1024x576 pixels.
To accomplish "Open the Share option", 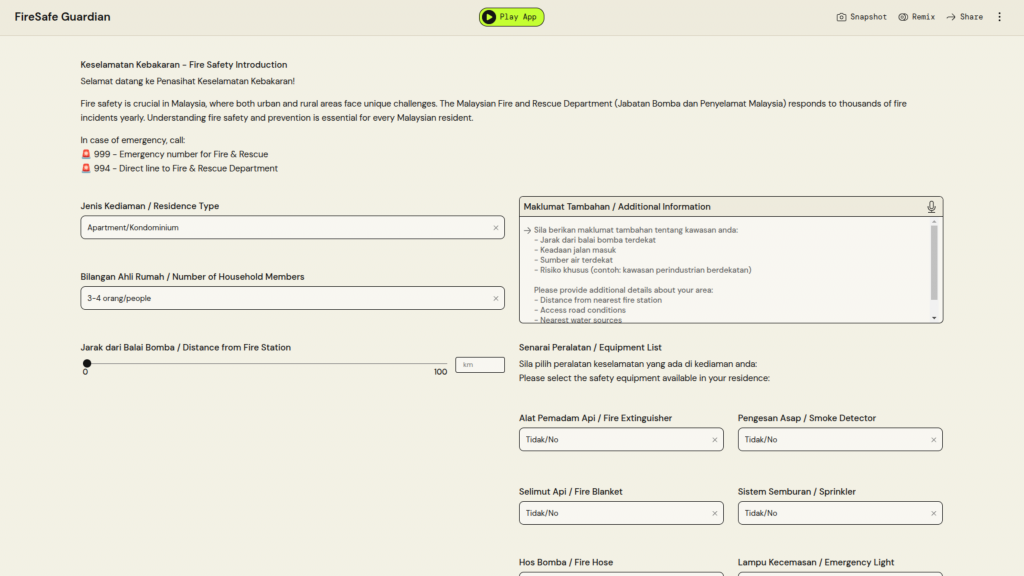I will tap(965, 17).
